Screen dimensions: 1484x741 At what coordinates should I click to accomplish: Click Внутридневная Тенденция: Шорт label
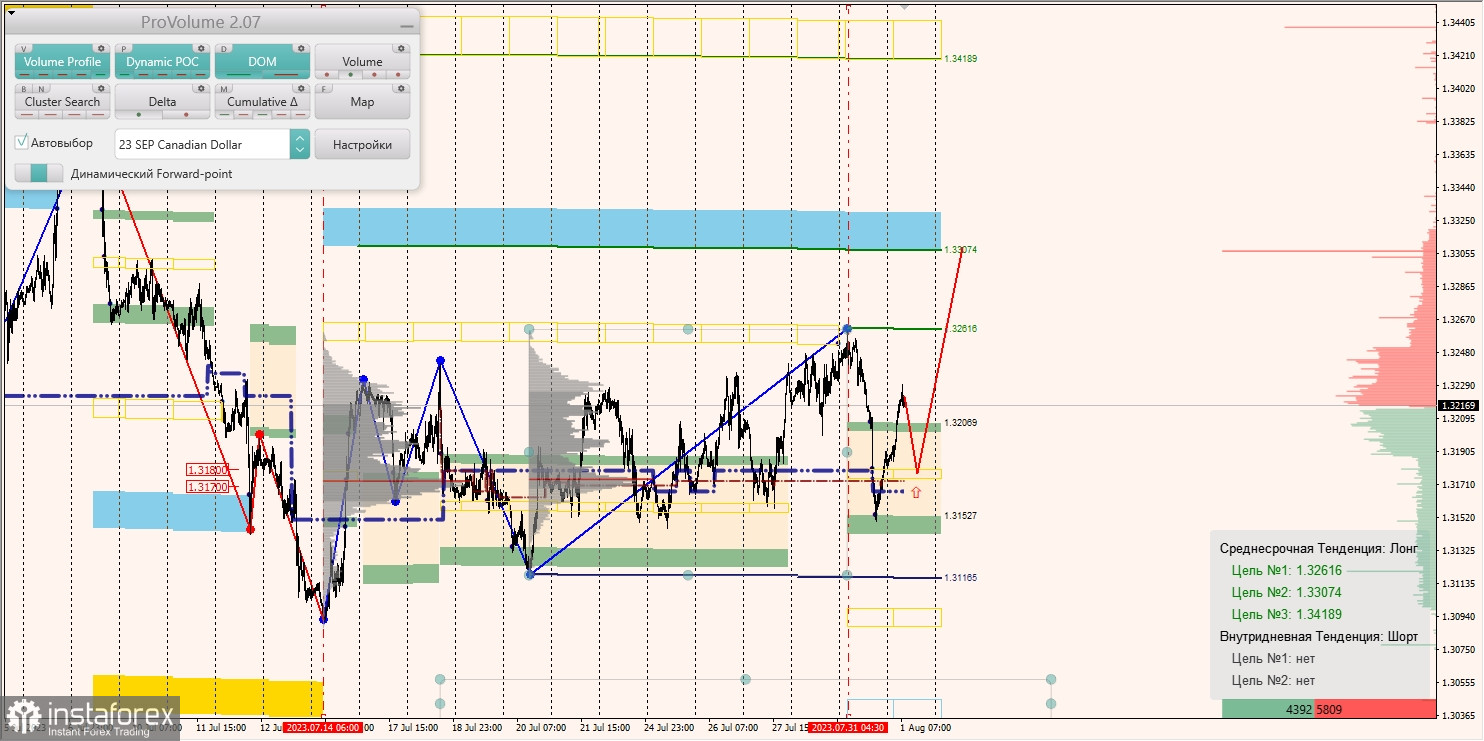(x=1319, y=636)
